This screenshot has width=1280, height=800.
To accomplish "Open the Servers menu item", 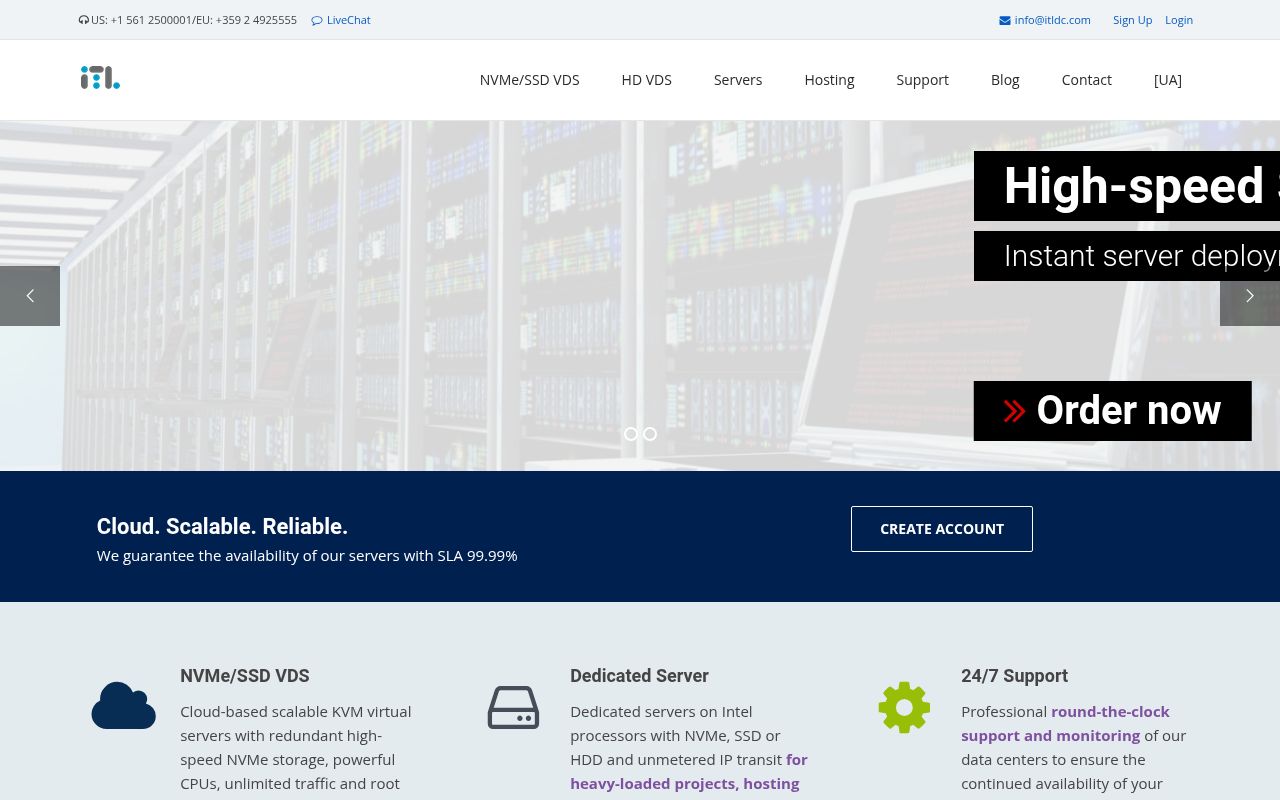I will tap(737, 80).
